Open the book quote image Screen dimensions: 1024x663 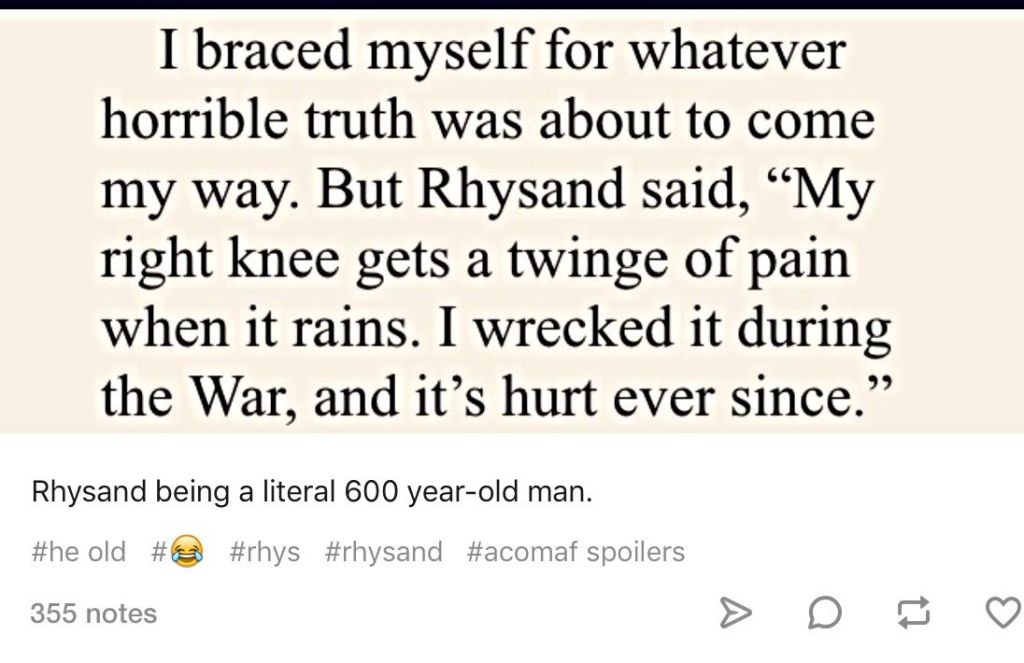(512, 222)
